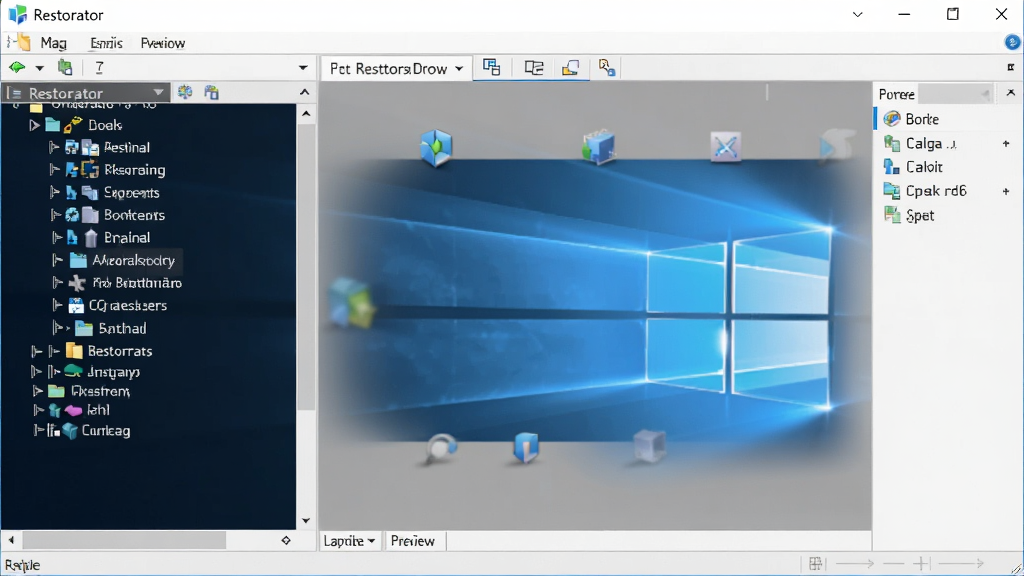
Task: Switch to the "Preview" tab below canvas
Action: coord(412,541)
